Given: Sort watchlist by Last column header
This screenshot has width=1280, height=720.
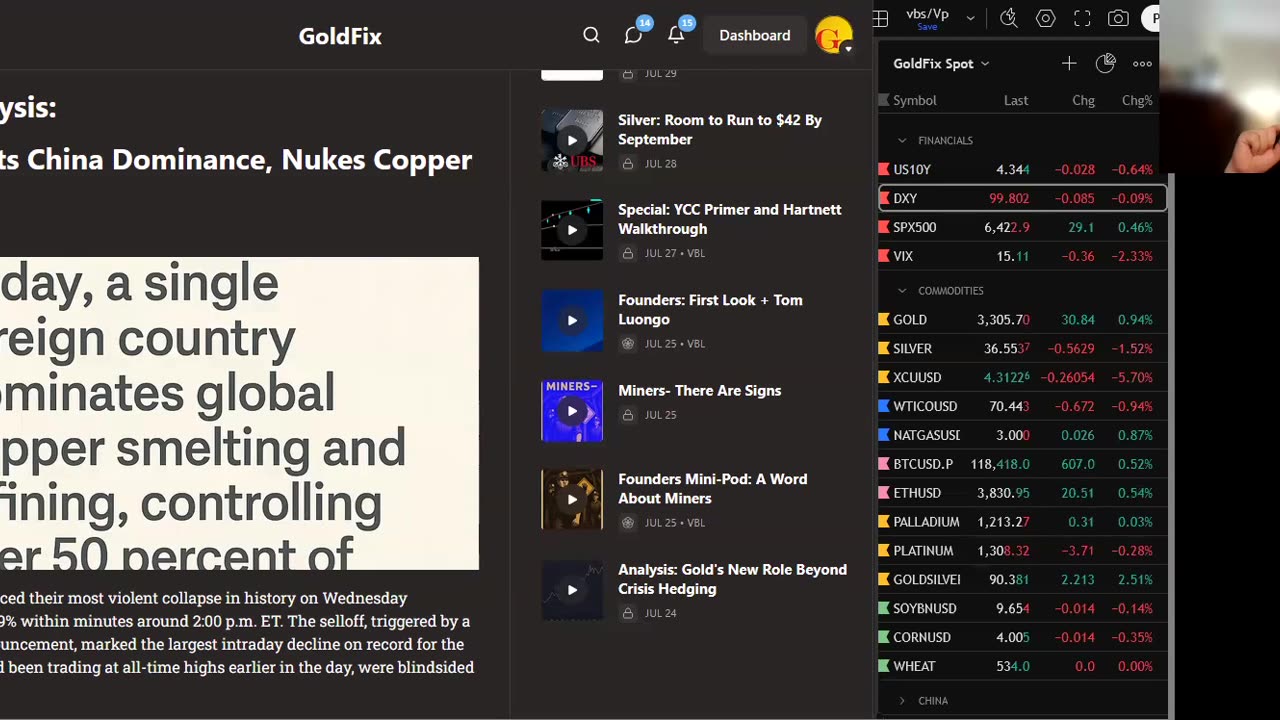Looking at the screenshot, I should coord(1016,100).
